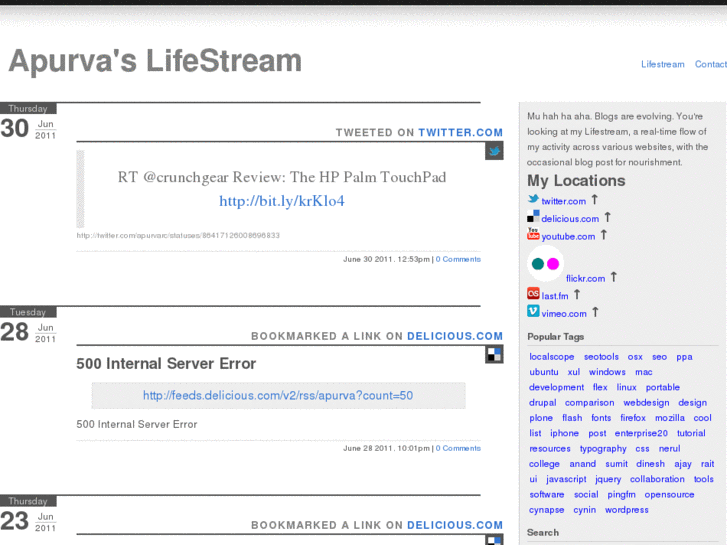Screen dimensions: 727x545
Task: Click the up arrow next to flickr.com
Action: click(x=613, y=277)
